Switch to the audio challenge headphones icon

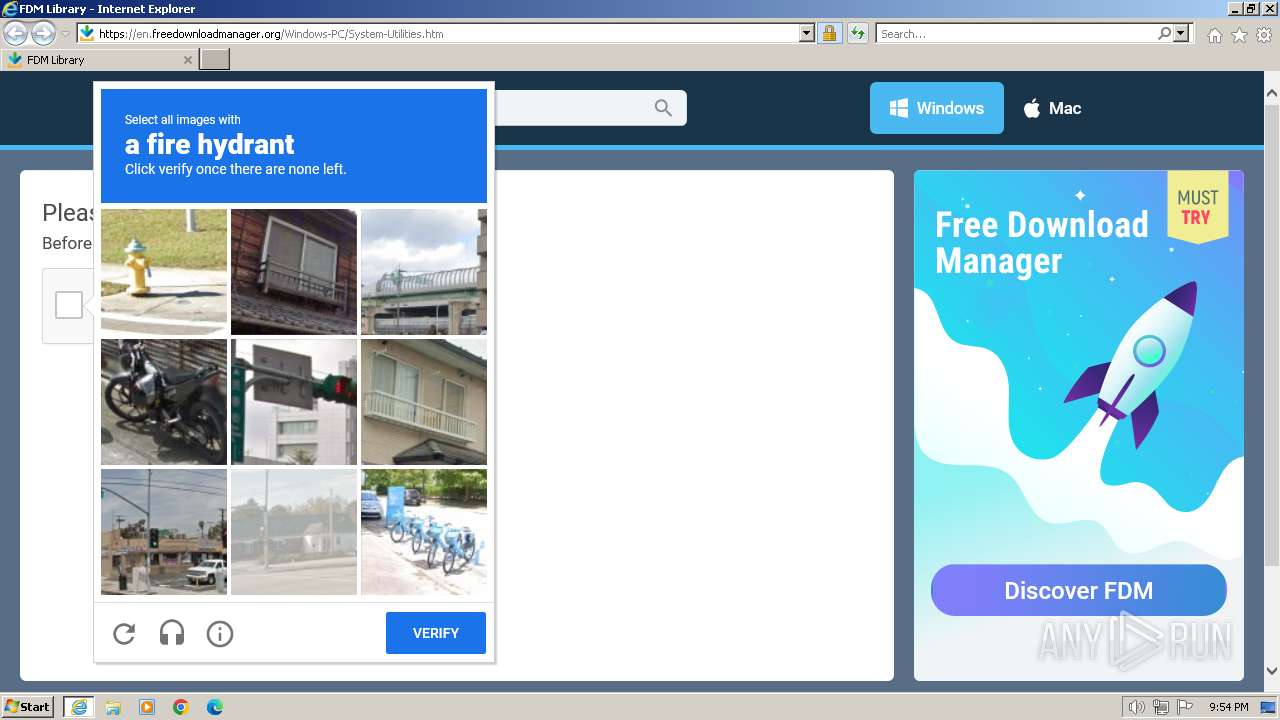172,633
